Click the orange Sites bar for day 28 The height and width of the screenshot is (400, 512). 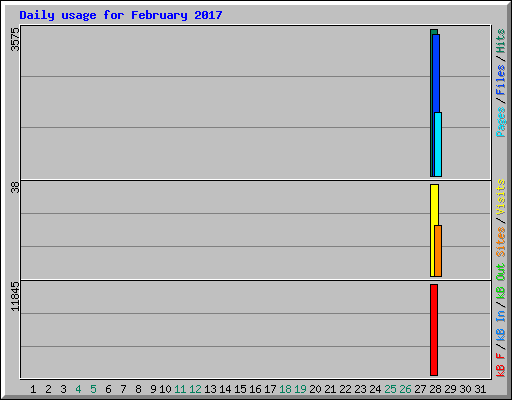tap(438, 251)
